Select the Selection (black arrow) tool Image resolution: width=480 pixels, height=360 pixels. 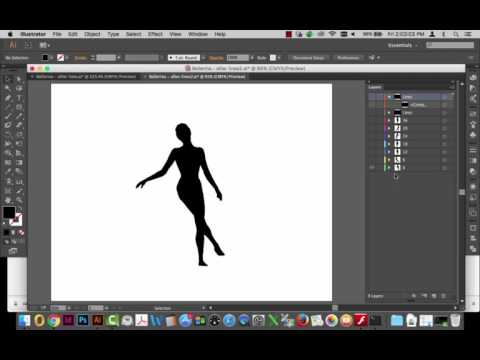pos(8,79)
